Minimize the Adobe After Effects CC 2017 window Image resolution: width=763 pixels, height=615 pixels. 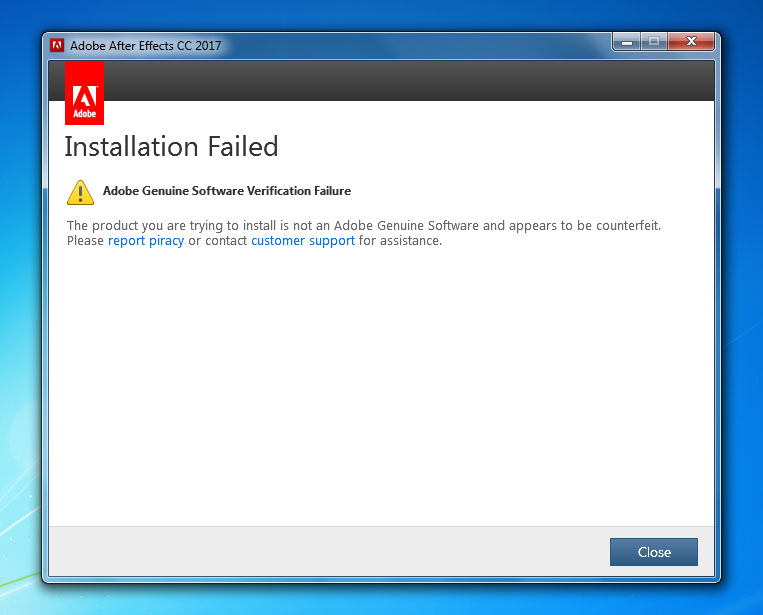click(627, 42)
